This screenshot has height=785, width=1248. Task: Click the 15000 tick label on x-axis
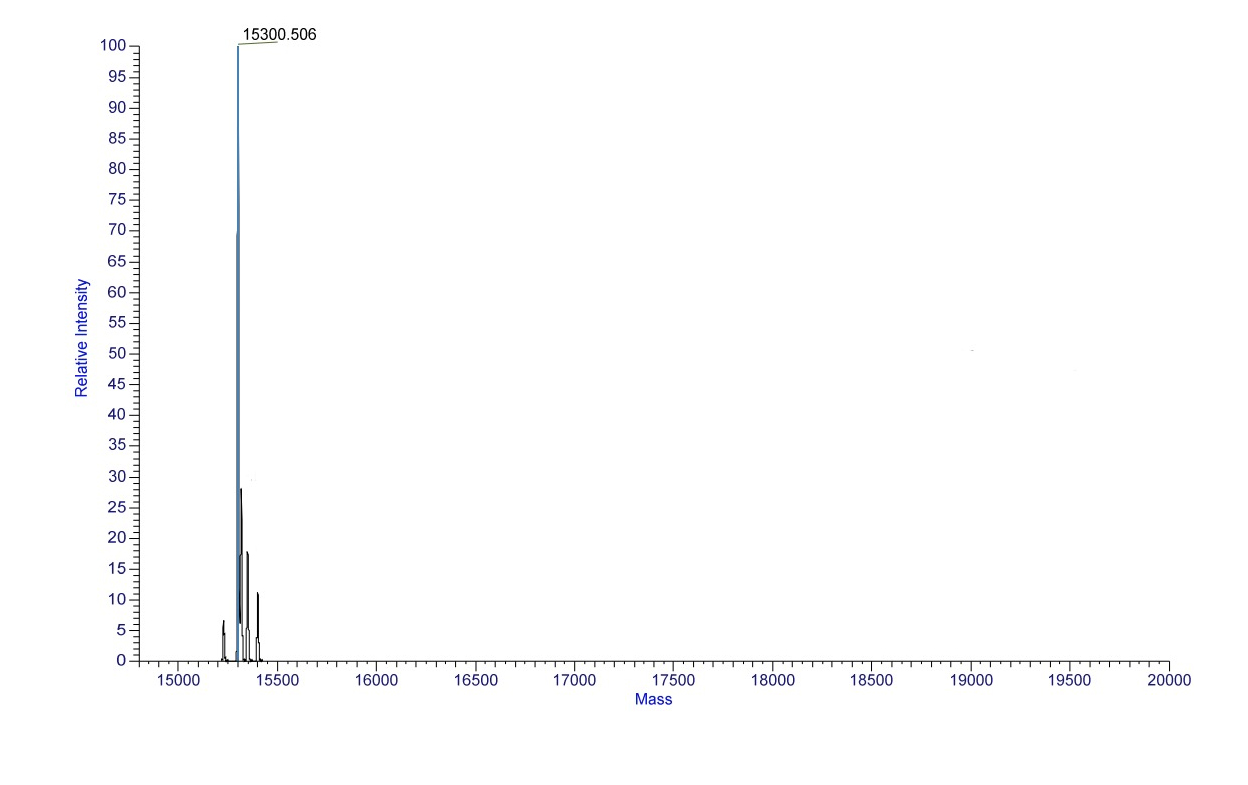pyautogui.click(x=177, y=680)
